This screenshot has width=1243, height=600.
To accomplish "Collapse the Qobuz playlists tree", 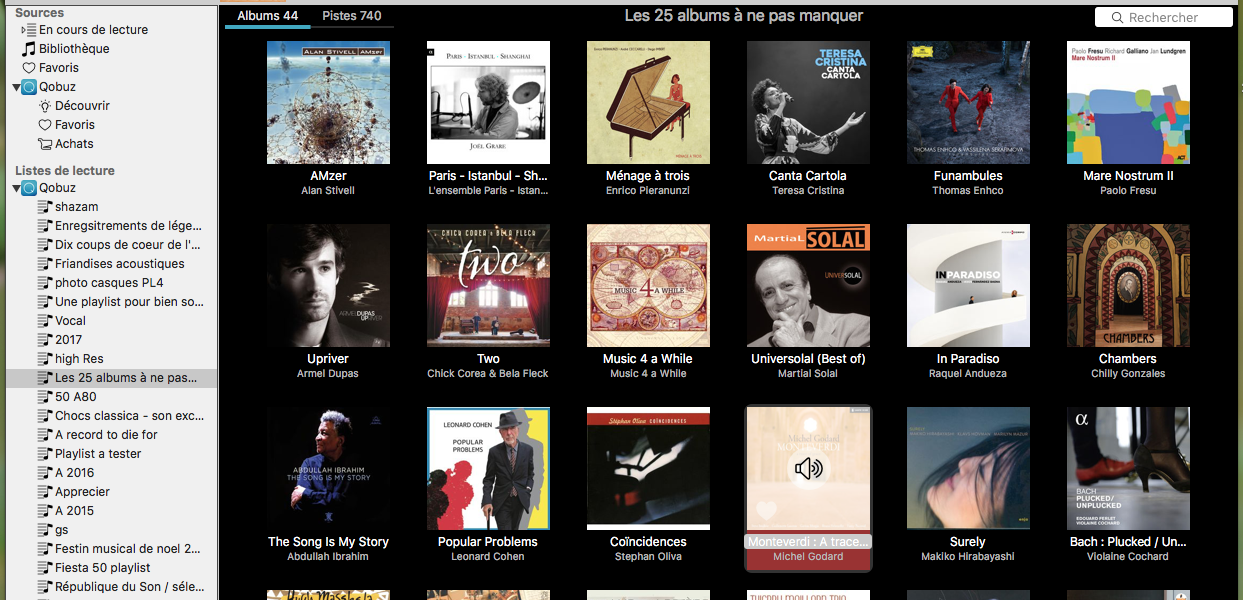I will click(x=16, y=188).
